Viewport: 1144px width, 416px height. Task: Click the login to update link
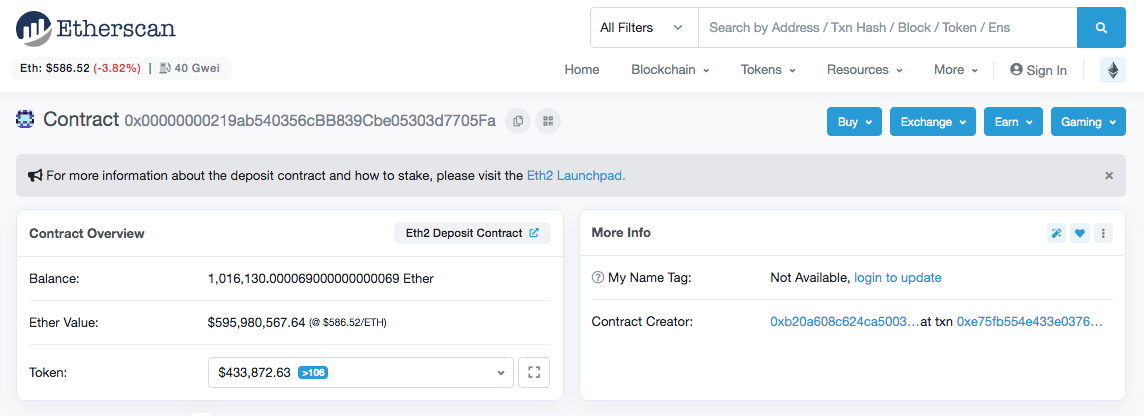pyautogui.click(x=898, y=277)
